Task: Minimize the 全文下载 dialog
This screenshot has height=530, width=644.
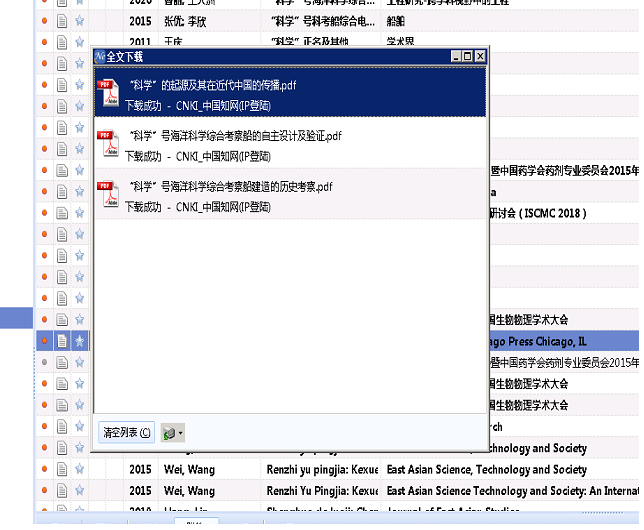Action: (x=455, y=56)
